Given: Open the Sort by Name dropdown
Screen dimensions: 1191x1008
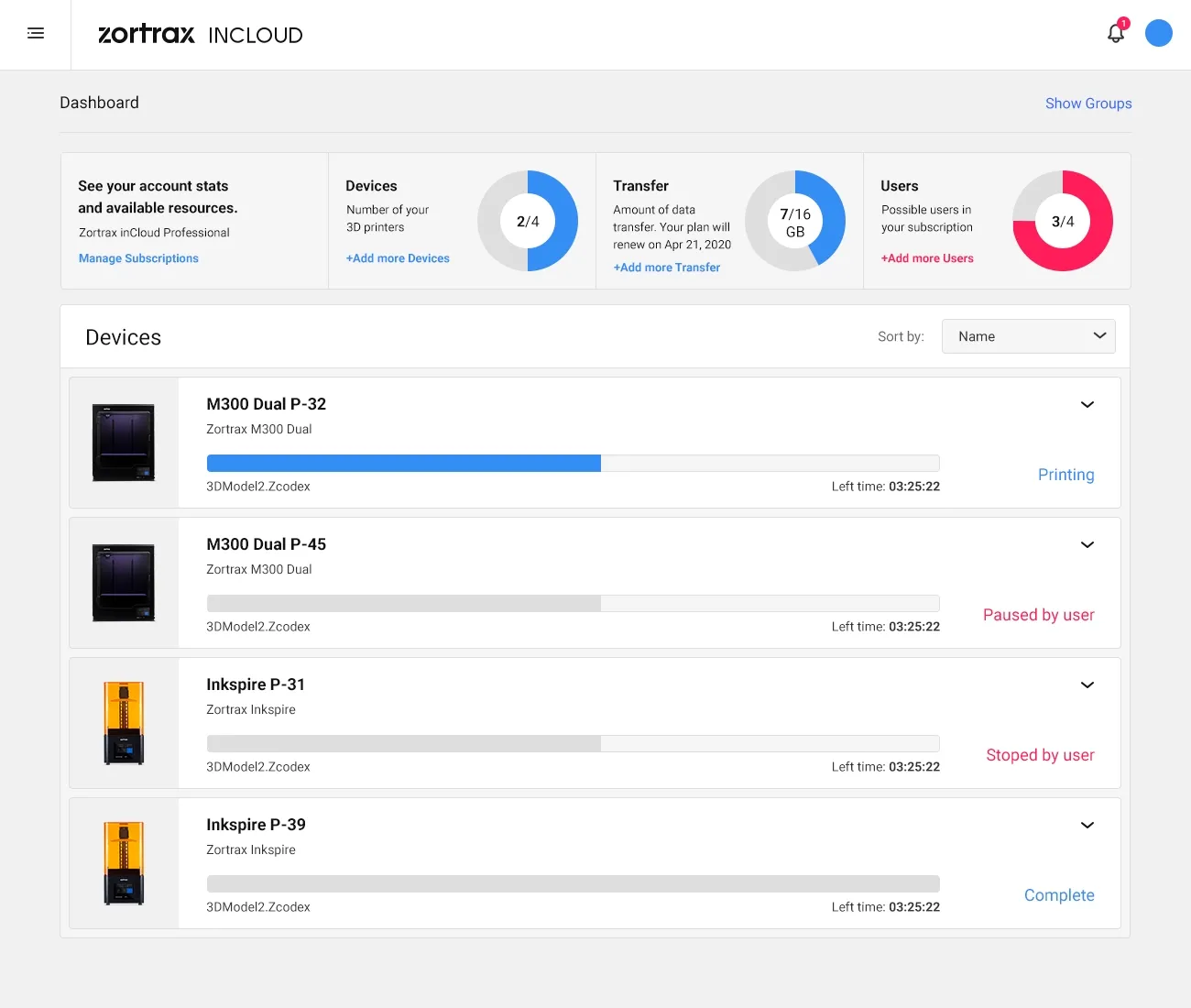Looking at the screenshot, I should 1028,336.
